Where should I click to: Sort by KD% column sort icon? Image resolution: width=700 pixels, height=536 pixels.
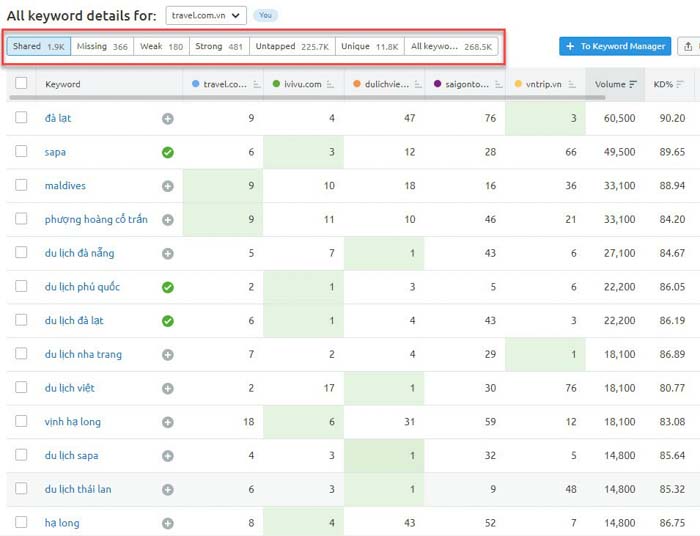click(680, 84)
